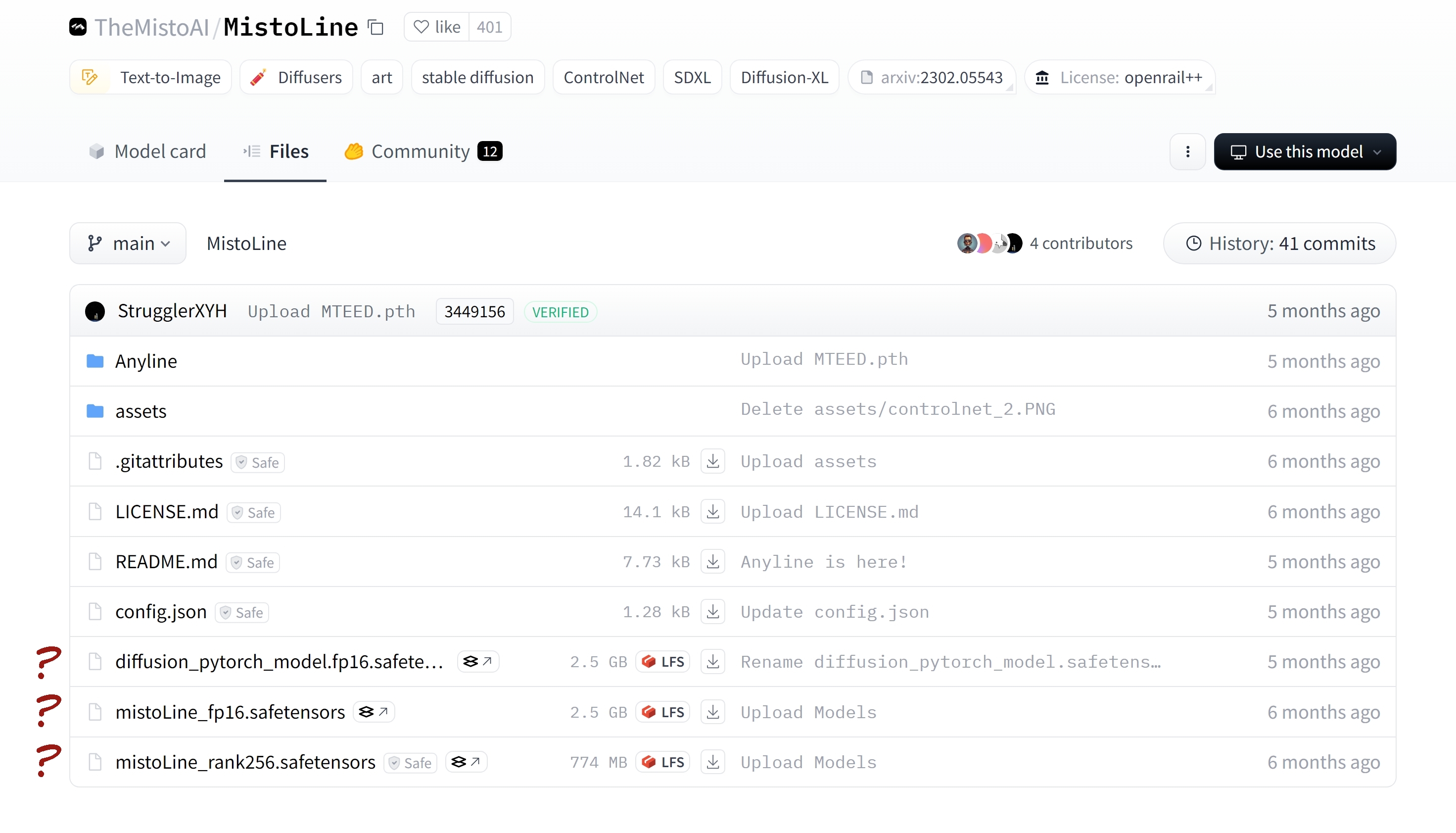Open safetensors viewer for mistoLine_fp16
The height and width of the screenshot is (833, 1456).
pyautogui.click(x=374, y=712)
